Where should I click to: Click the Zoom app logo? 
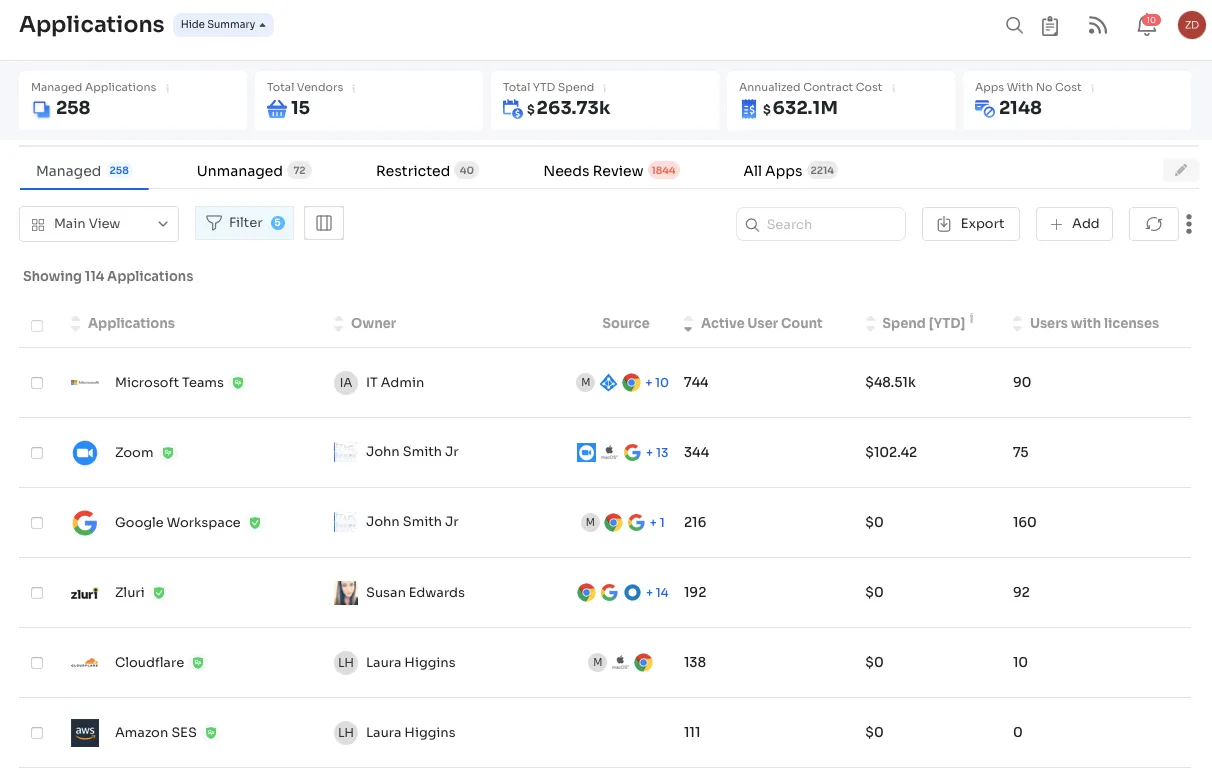pyautogui.click(x=85, y=452)
